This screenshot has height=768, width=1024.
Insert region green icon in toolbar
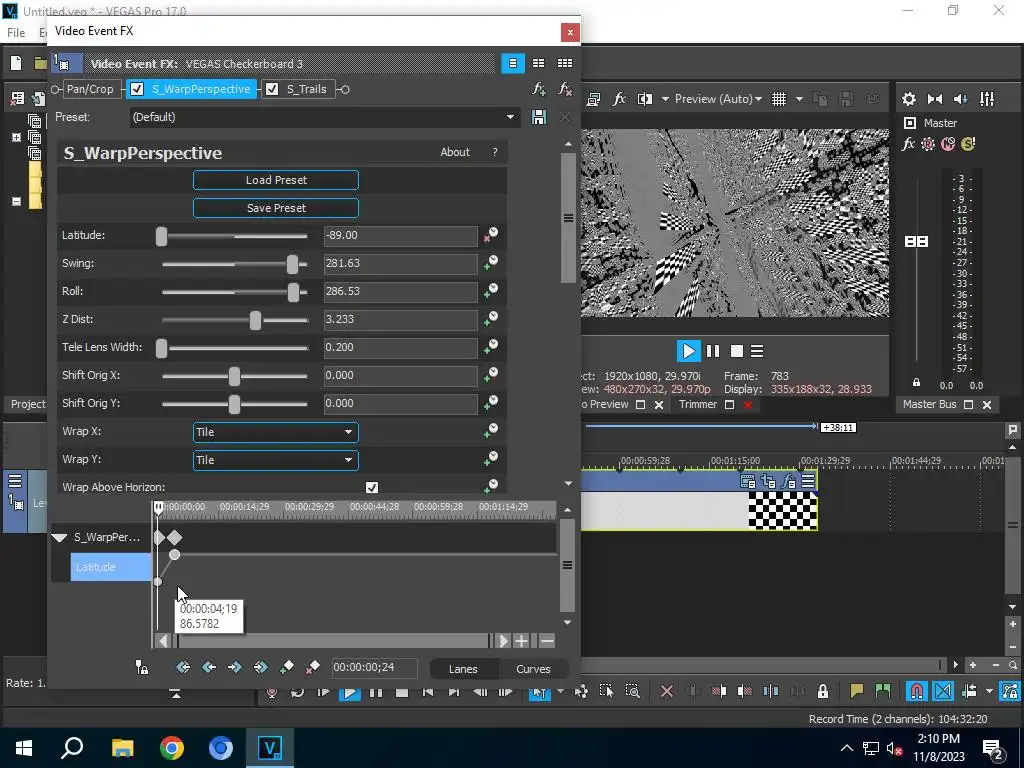coord(883,691)
